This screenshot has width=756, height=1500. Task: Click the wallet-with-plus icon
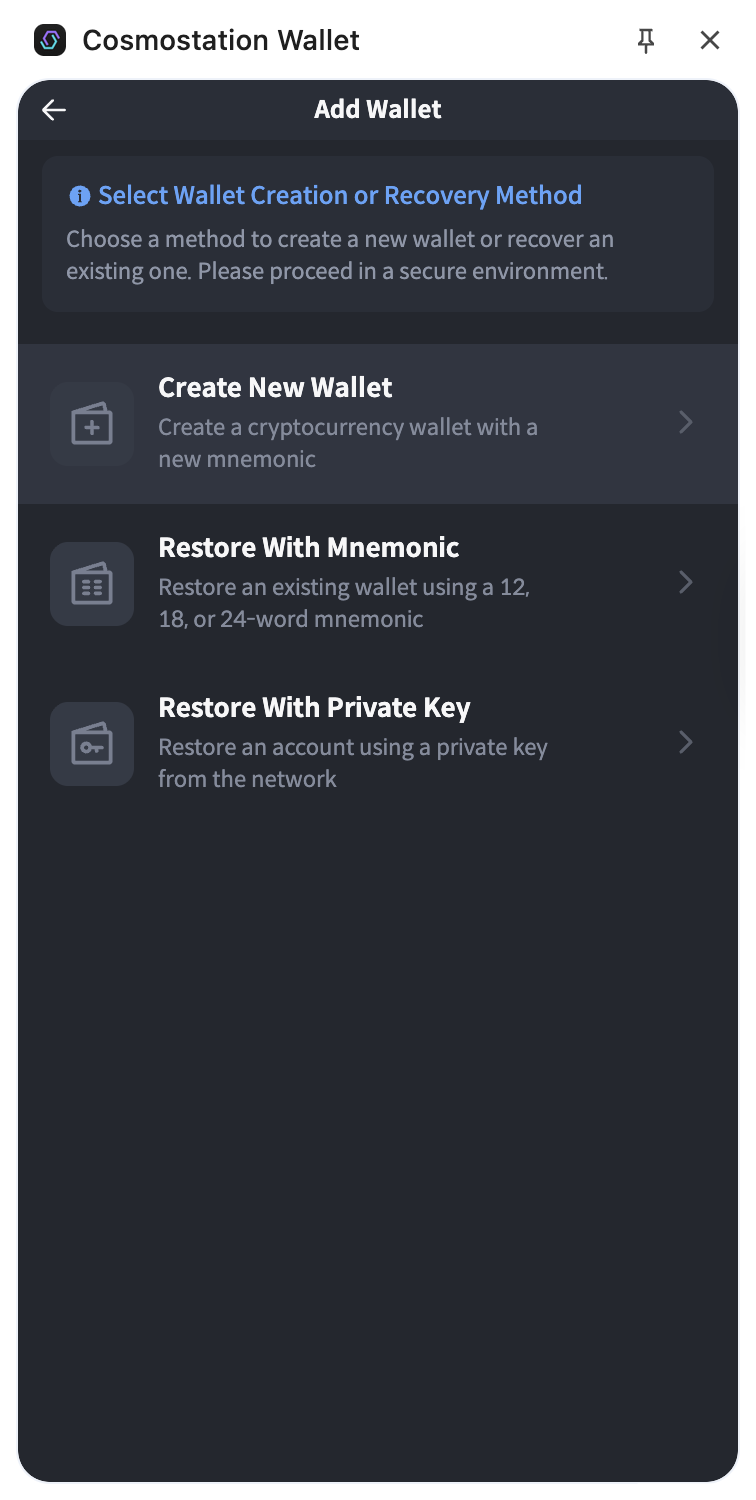[92, 424]
